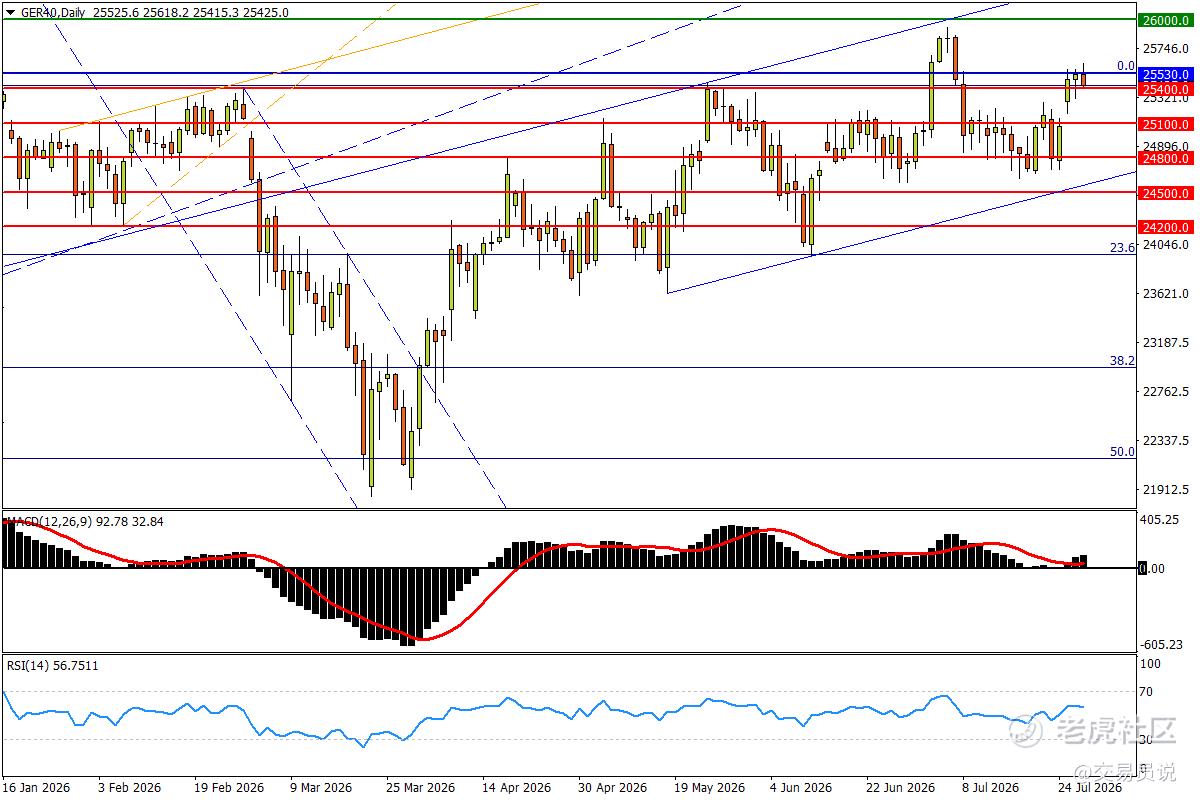Viewport: 1200px width, 800px height.
Task: Select the green 26000.0 price label
Action: [x=1165, y=20]
